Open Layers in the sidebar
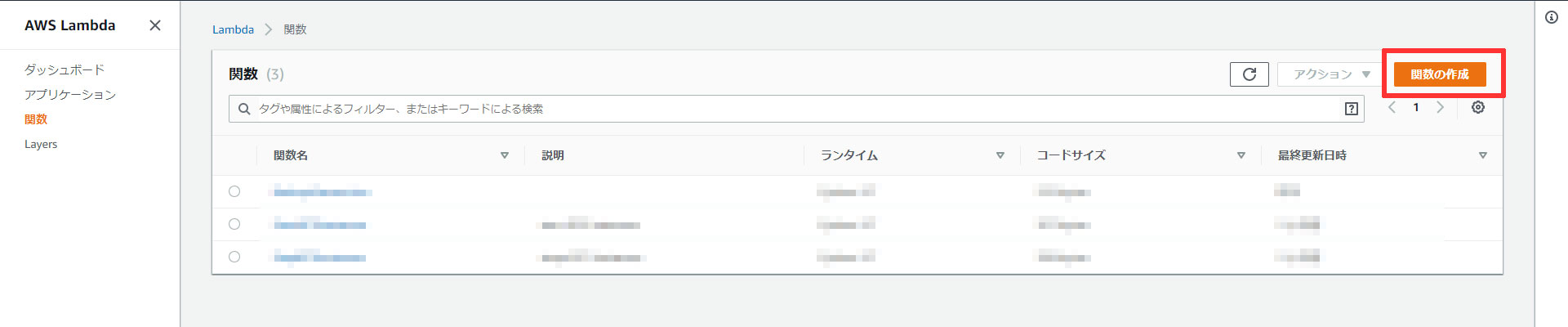Image resolution: width=1568 pixels, height=327 pixels. pos(41,144)
